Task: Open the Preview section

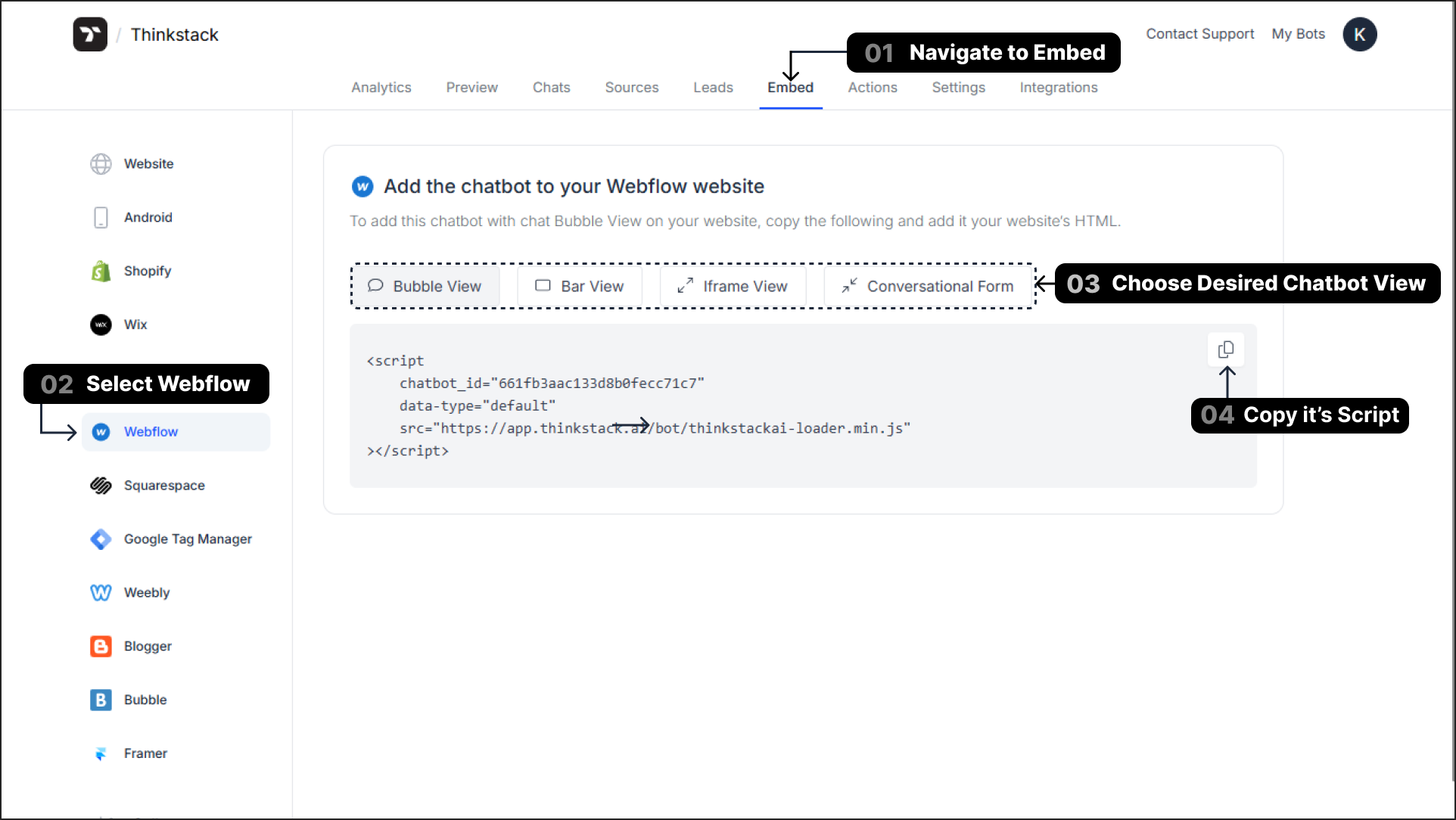Action: 472,88
